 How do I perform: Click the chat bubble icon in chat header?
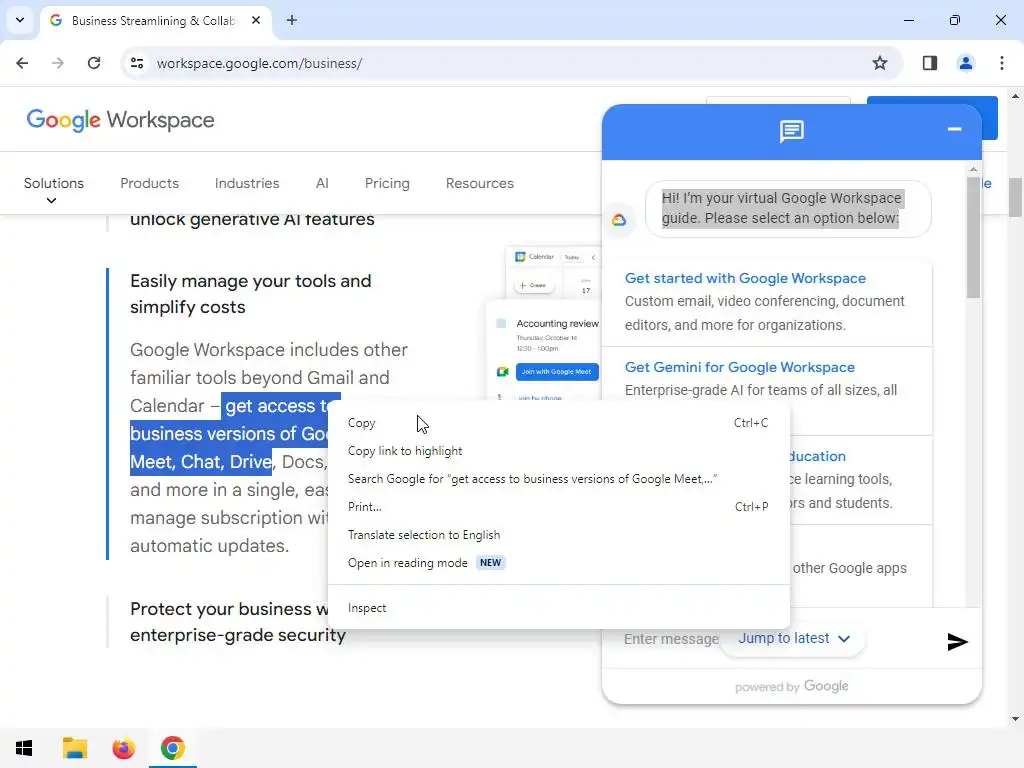pos(792,131)
